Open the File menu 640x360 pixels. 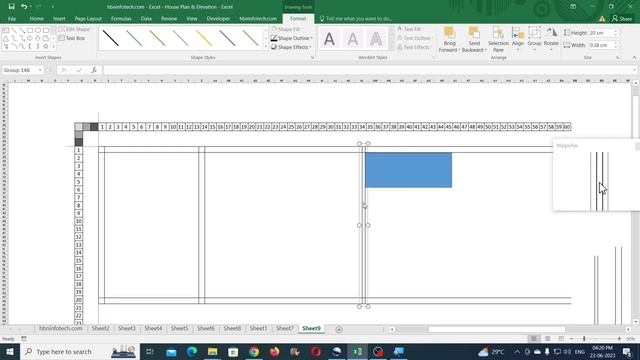pyautogui.click(x=12, y=19)
